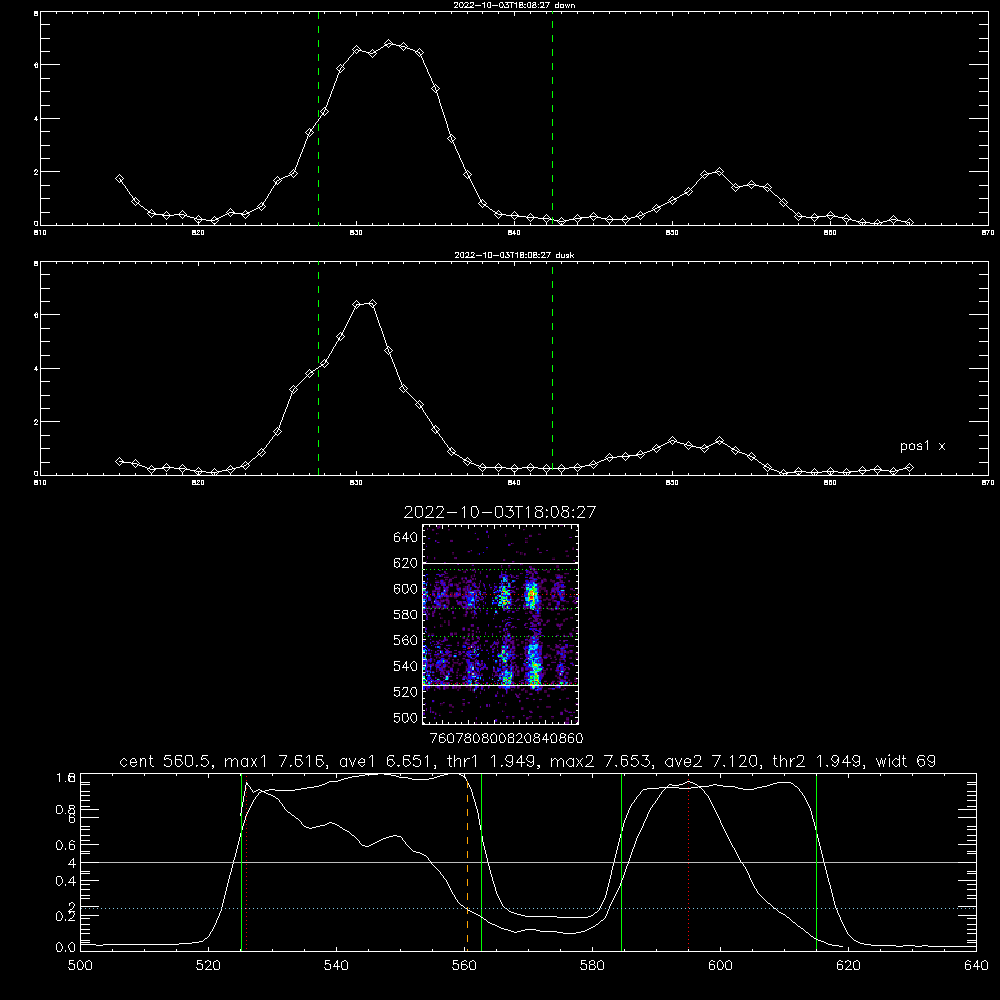Select right green dashed line in dawn plot
The width and height of the screenshot is (1000, 1000).
(552, 118)
